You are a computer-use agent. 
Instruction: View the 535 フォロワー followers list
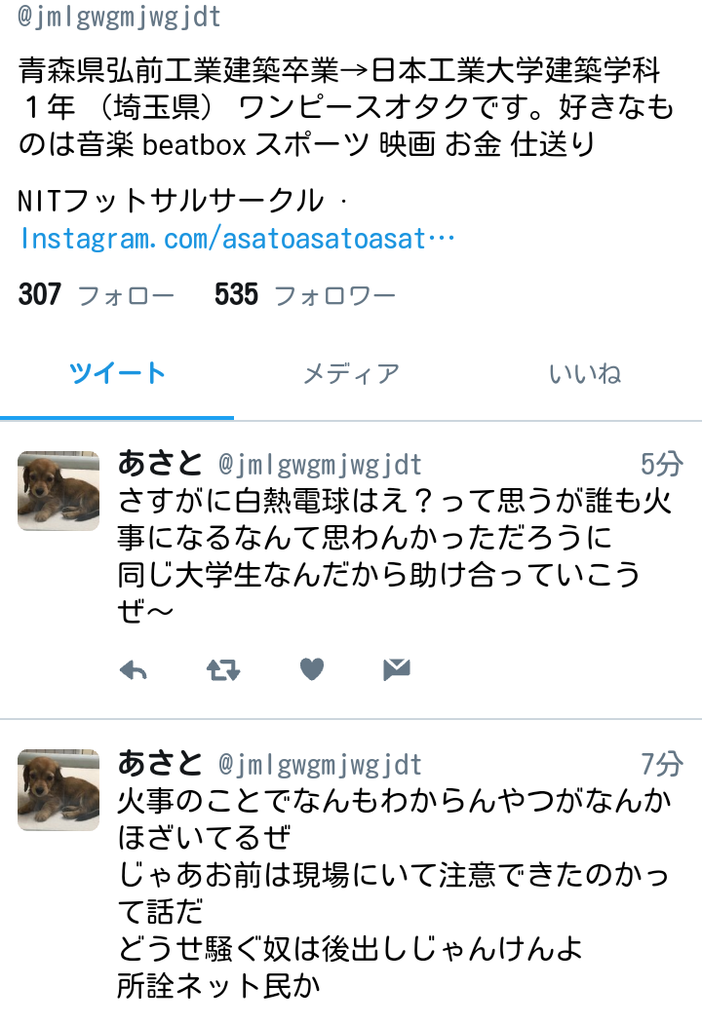click(305, 295)
